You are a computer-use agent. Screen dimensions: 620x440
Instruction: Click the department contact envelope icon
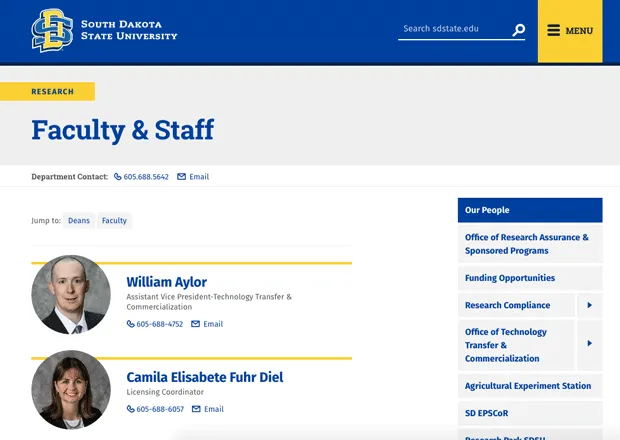pyautogui.click(x=181, y=176)
